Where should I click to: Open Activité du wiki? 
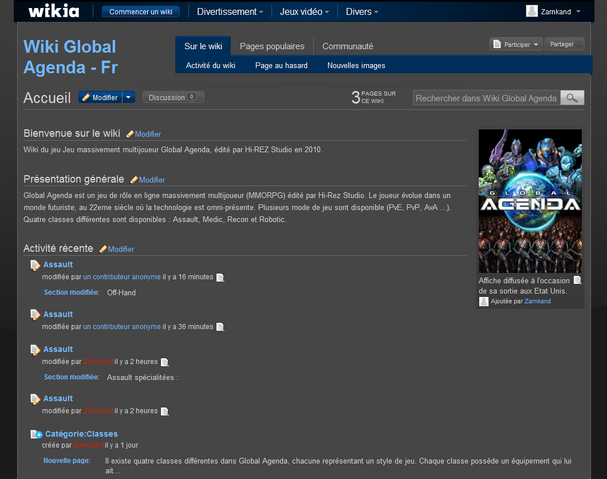pos(210,65)
